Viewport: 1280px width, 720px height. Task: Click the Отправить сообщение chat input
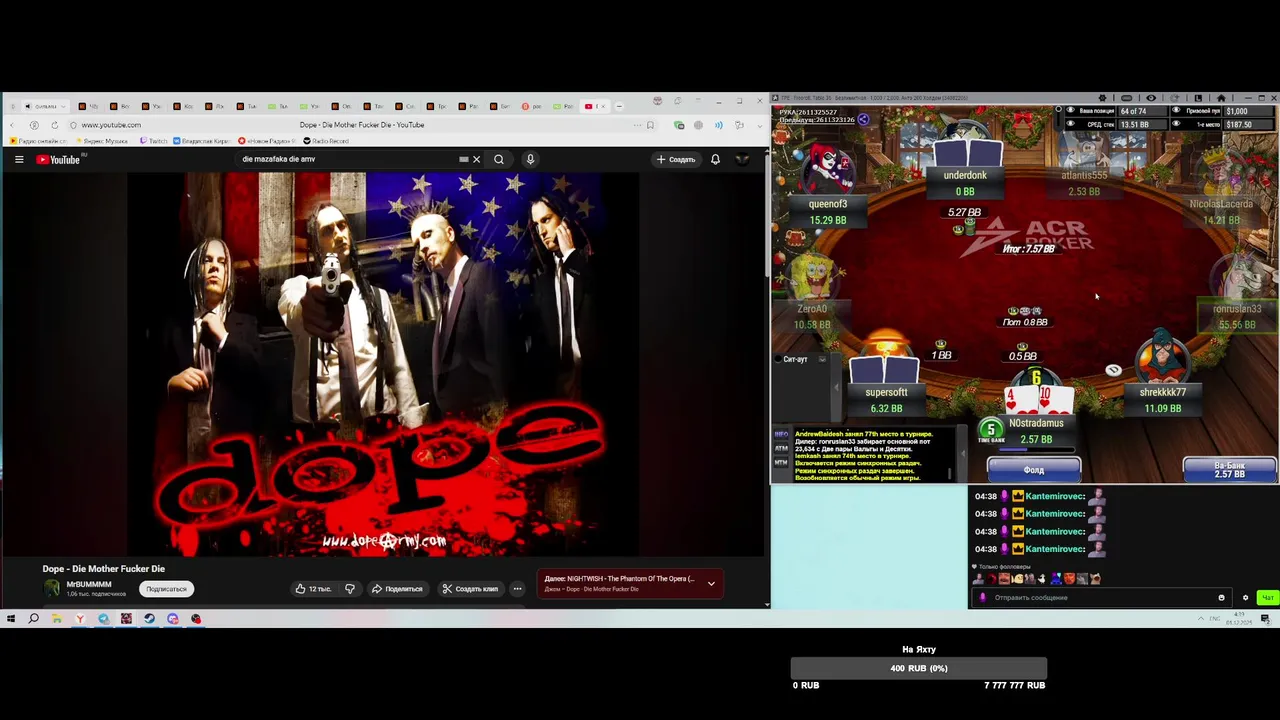tap(1100, 597)
